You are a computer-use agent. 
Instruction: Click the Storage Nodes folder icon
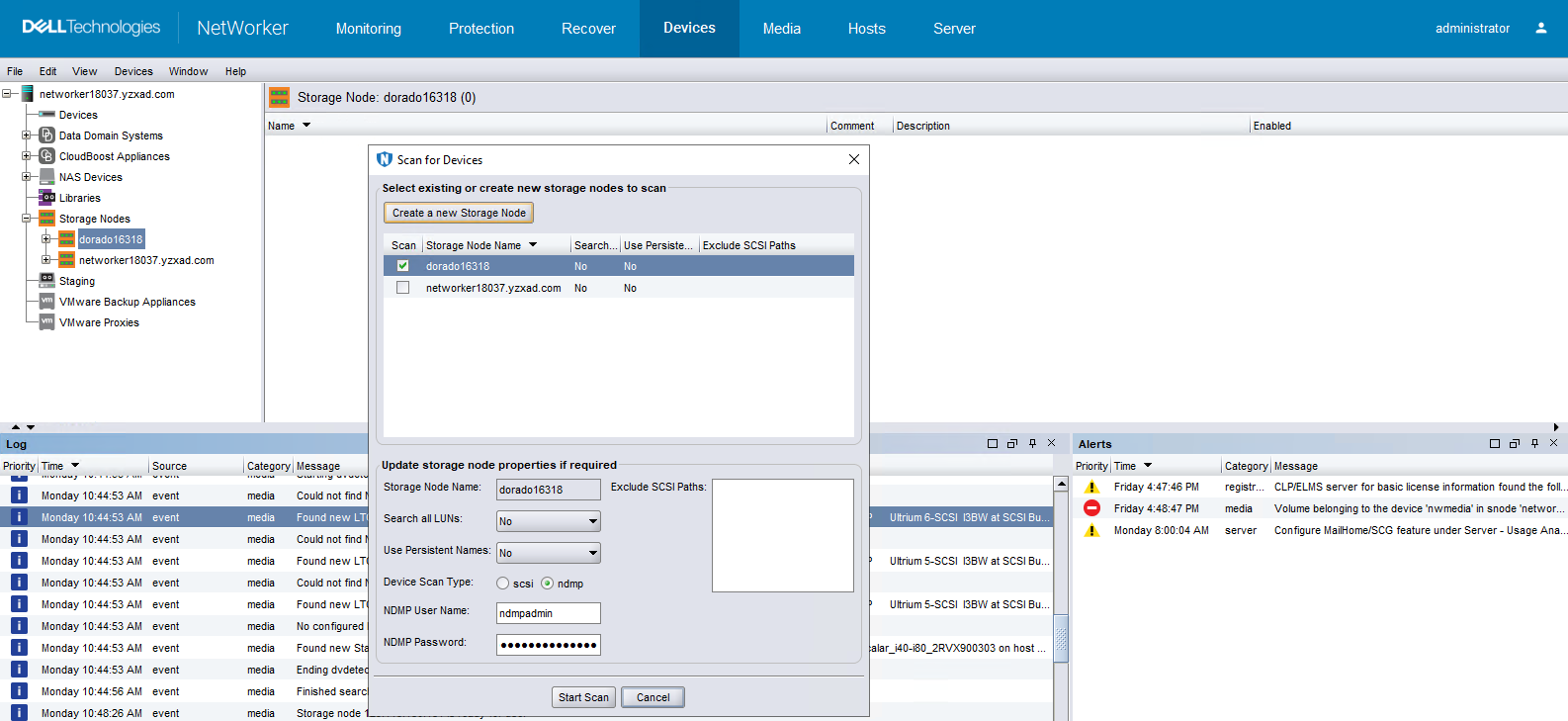pyautogui.click(x=46, y=219)
